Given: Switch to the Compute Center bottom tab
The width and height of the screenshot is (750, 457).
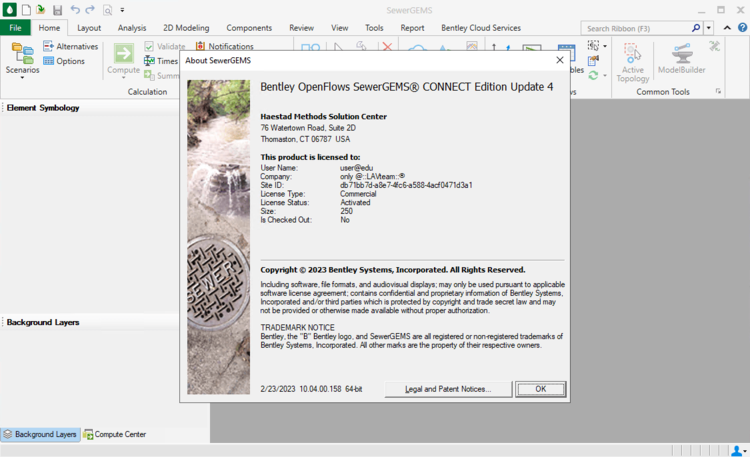Looking at the screenshot, I should [115, 434].
